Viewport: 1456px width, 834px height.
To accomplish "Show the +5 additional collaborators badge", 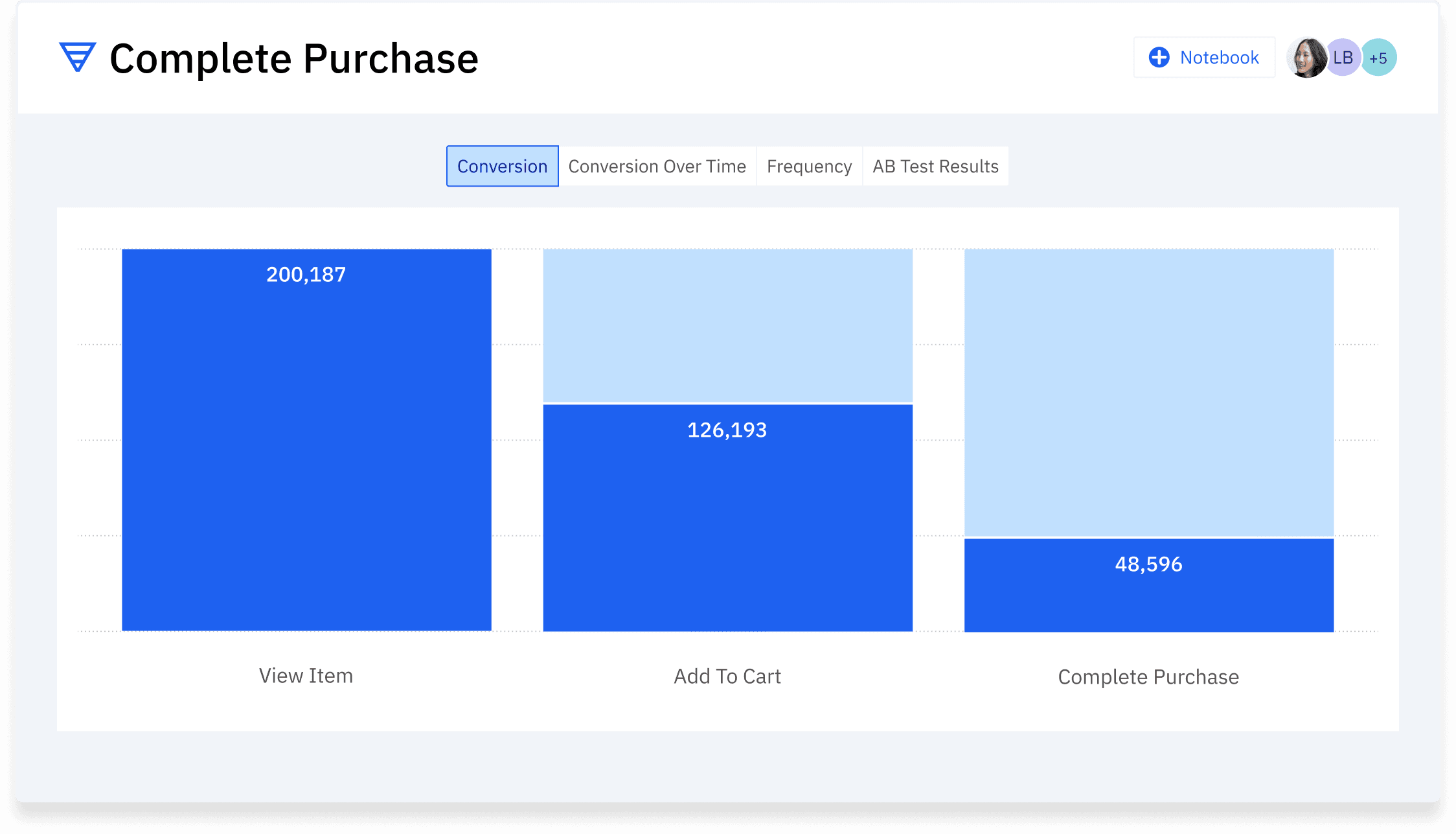I will [x=1379, y=58].
